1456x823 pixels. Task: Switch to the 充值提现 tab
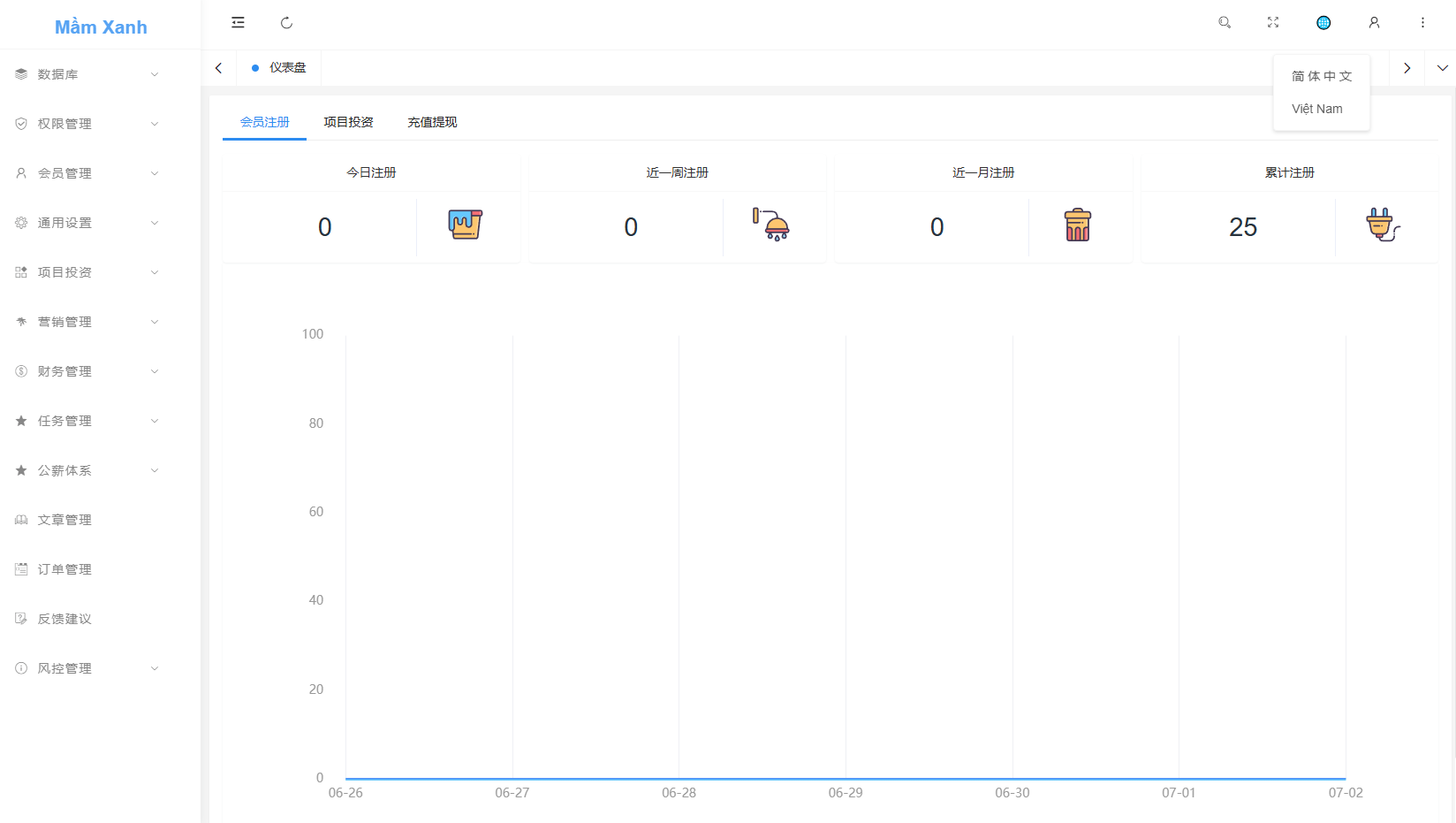pyautogui.click(x=432, y=122)
